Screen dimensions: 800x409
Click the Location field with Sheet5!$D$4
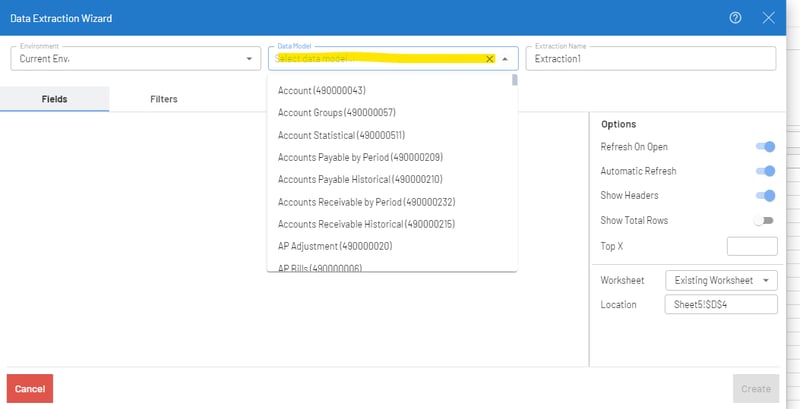[720, 304]
